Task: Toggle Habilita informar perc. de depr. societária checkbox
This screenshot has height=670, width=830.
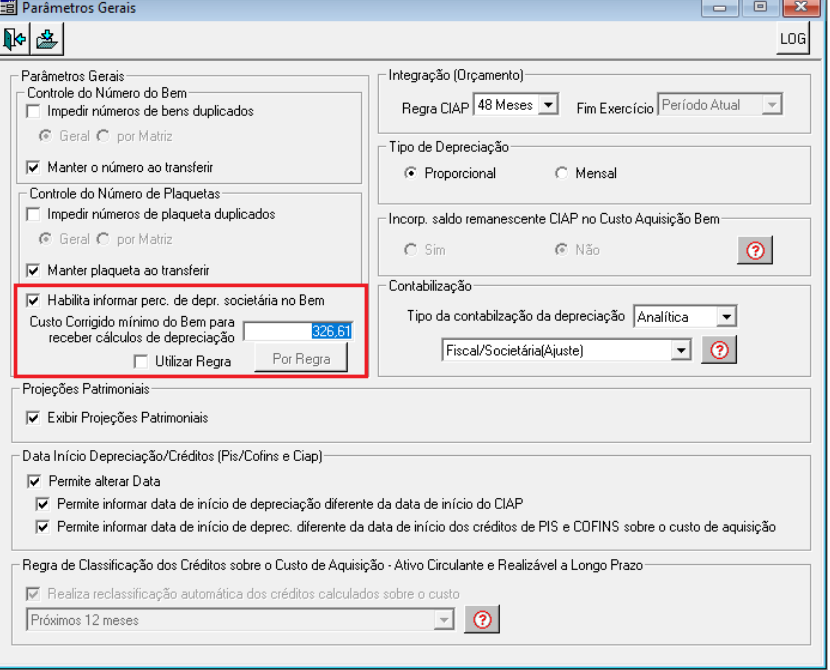Action: pos(33,301)
